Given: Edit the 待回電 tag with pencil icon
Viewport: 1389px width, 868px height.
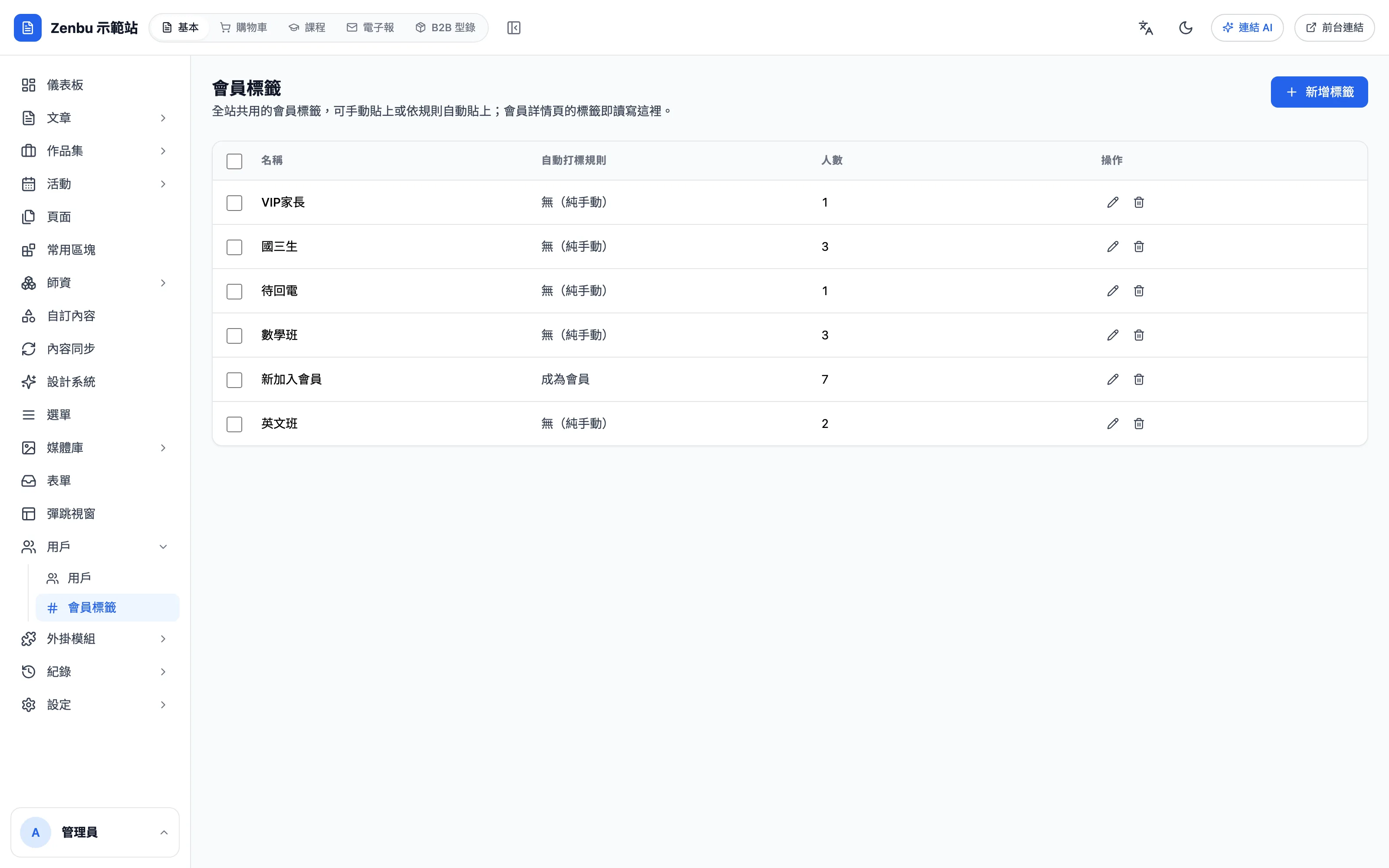Looking at the screenshot, I should [x=1113, y=290].
